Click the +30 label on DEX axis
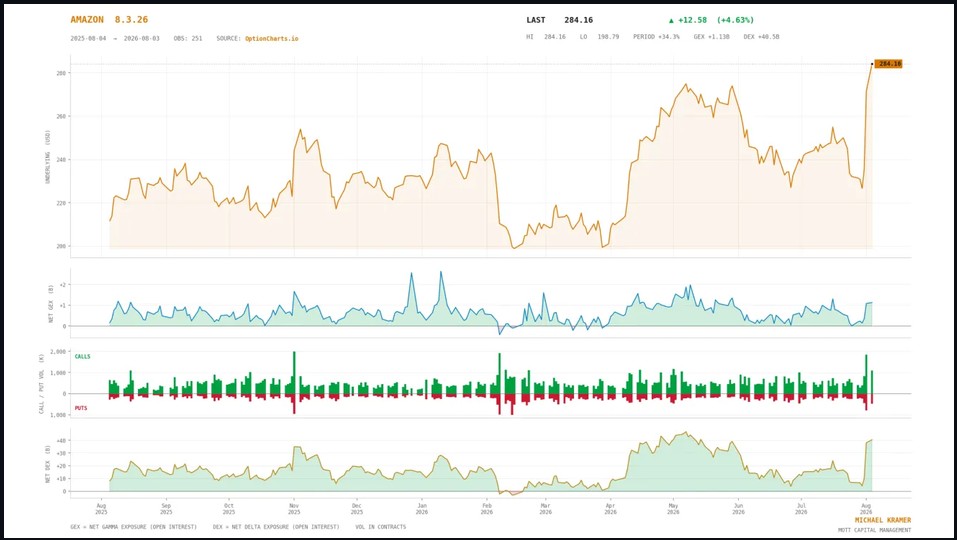 click(x=60, y=453)
